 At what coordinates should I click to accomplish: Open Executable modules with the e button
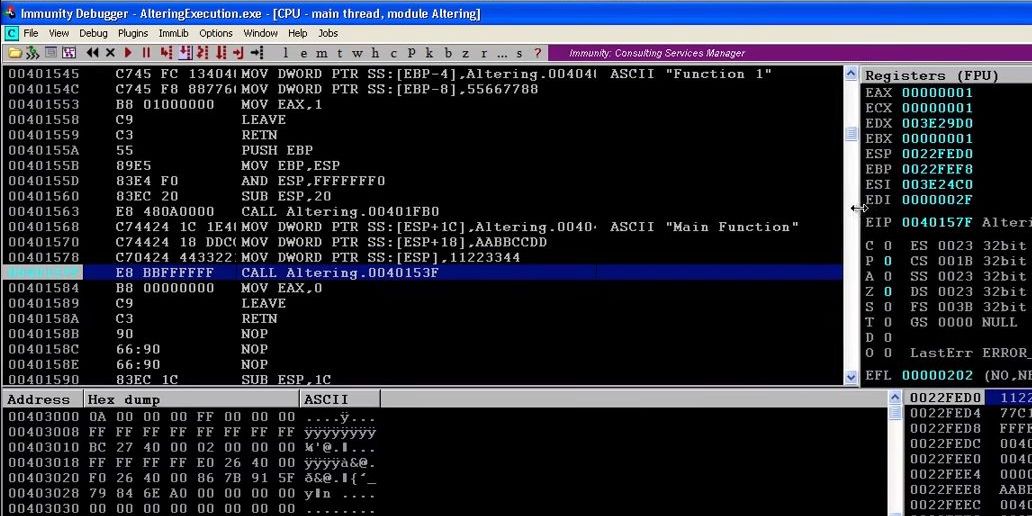tap(303, 53)
